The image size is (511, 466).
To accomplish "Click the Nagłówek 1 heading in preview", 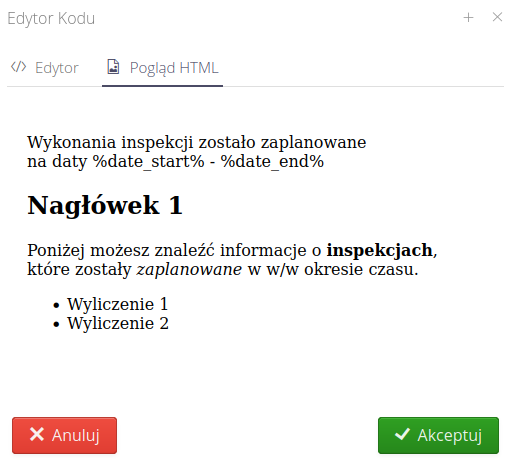I will click(105, 205).
